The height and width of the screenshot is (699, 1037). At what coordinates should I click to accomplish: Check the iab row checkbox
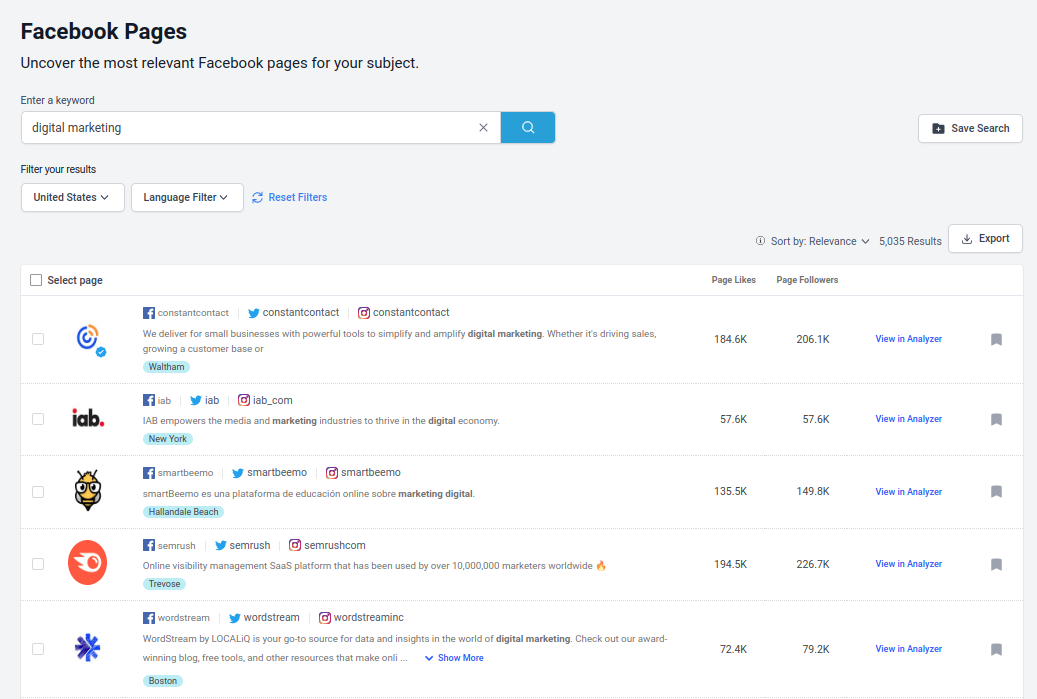38,419
